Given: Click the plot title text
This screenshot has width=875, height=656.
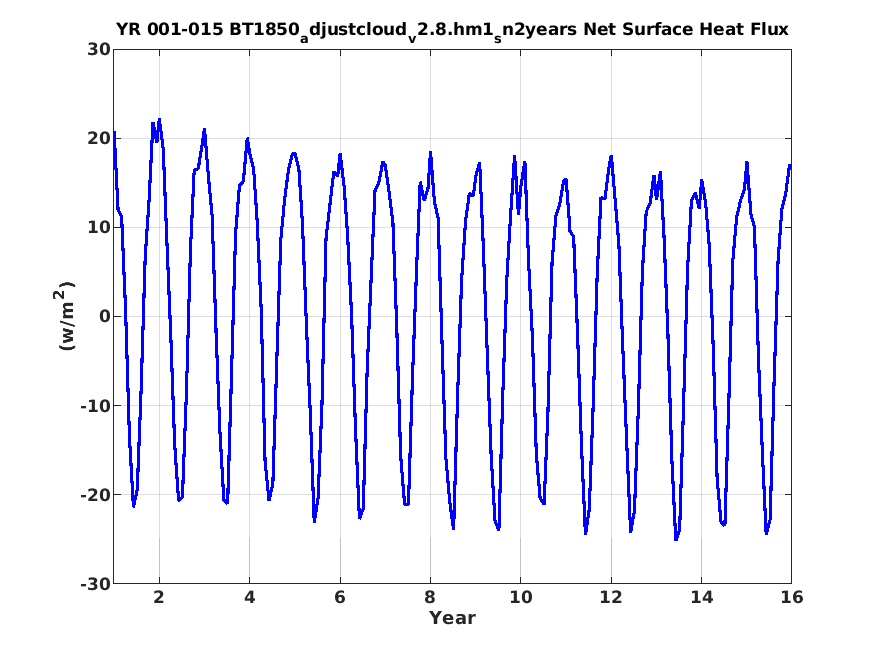Looking at the screenshot, I should coord(452,30).
